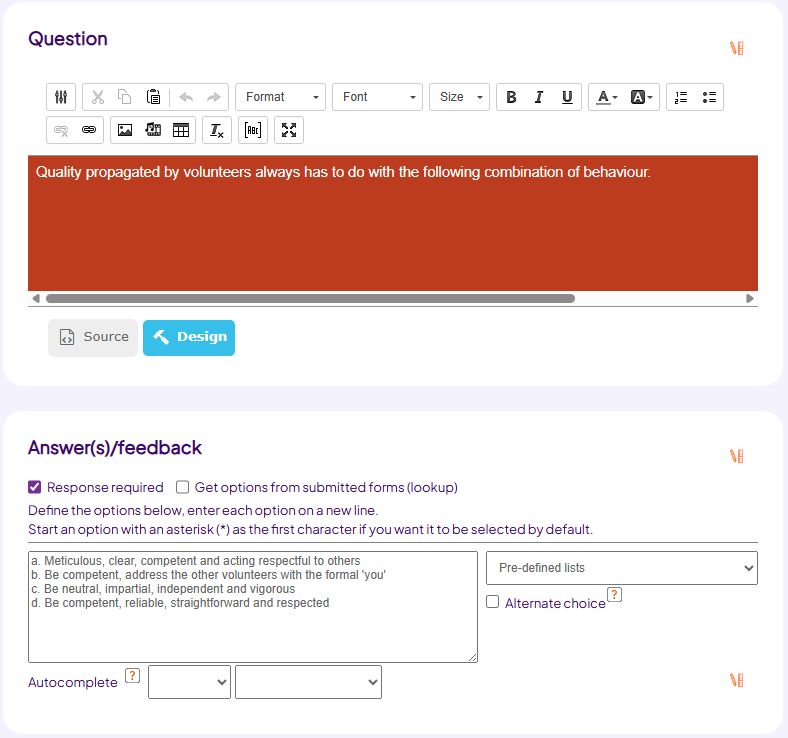The image size is (788, 738).
Task: Uncheck Response required
Action: click(x=35, y=487)
